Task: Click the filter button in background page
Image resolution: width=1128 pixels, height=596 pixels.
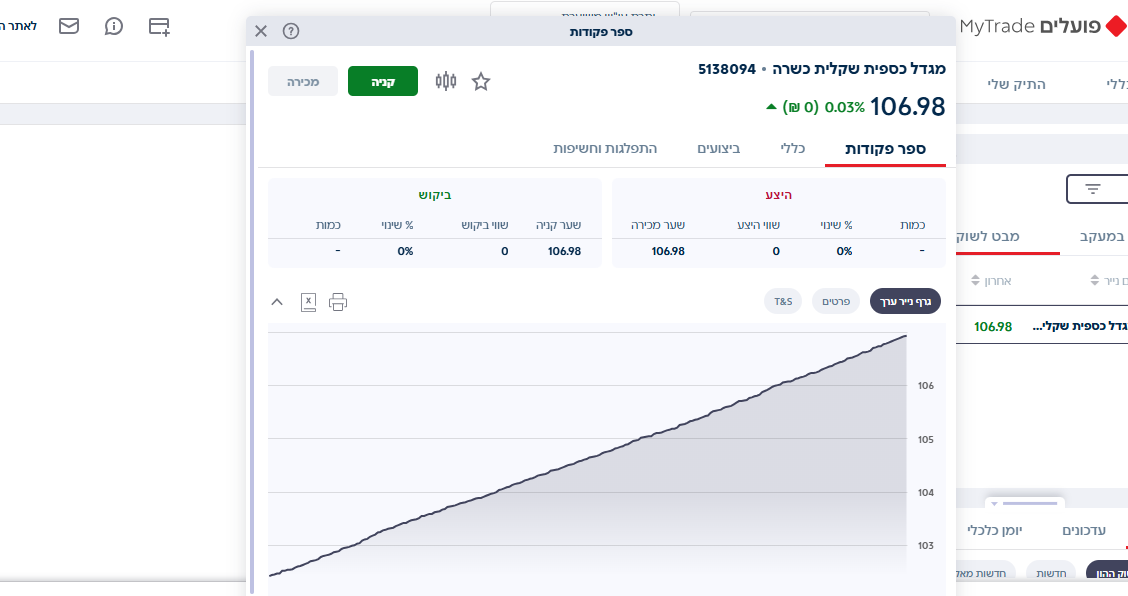Action: [x=1096, y=189]
